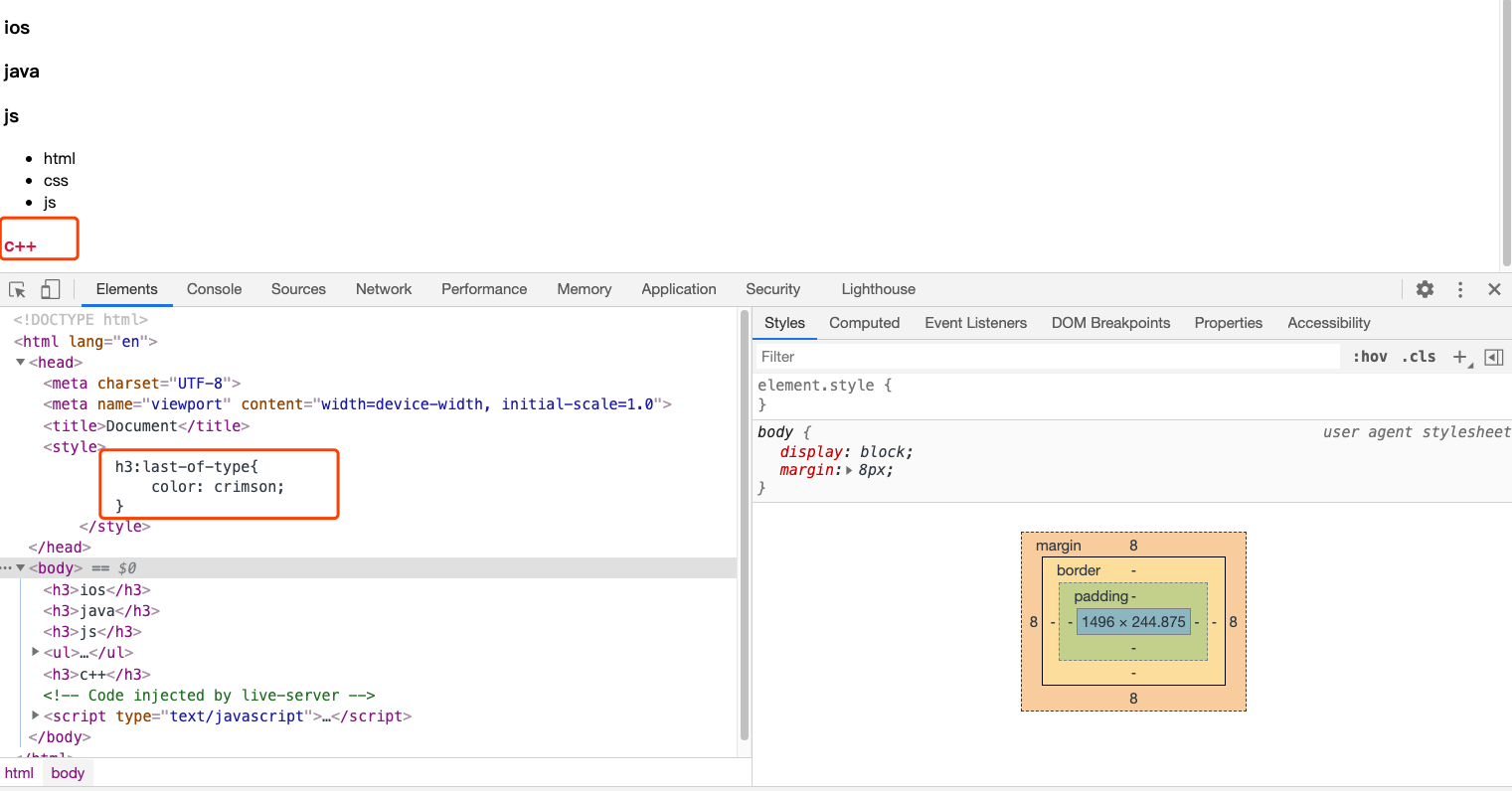Toggle the .cls element classes panel

click(x=1419, y=357)
